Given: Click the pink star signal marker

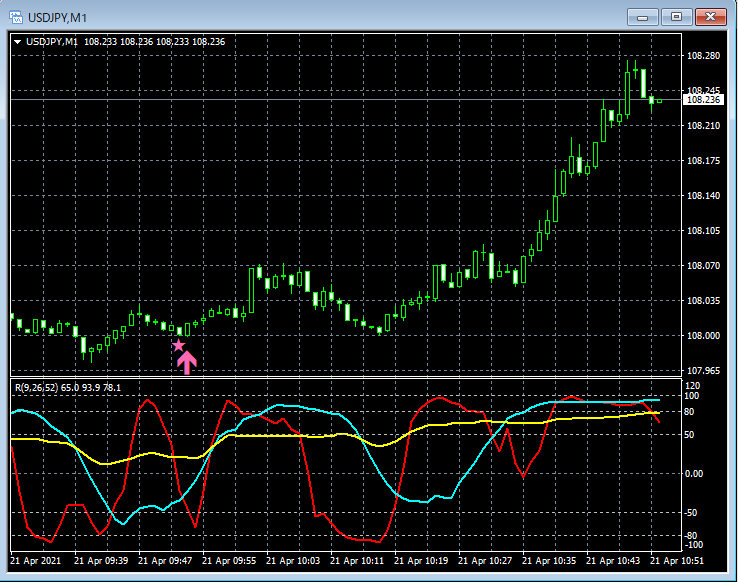Looking at the screenshot, I should tap(178, 345).
